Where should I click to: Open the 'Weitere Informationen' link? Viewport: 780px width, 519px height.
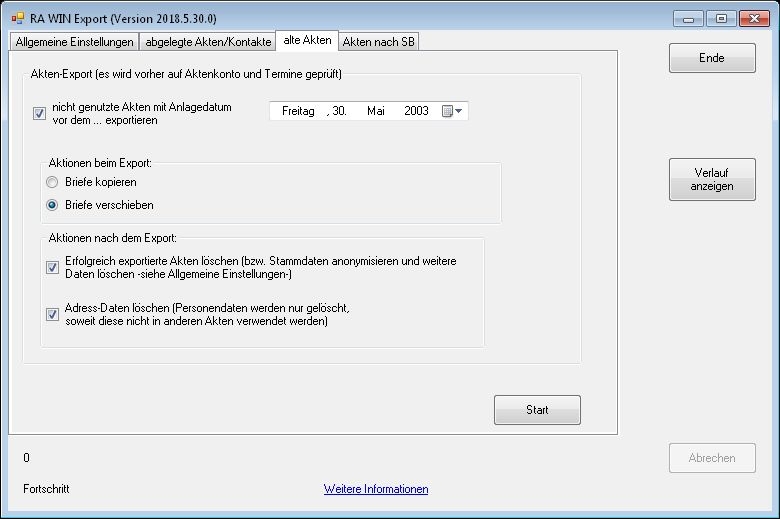376,489
